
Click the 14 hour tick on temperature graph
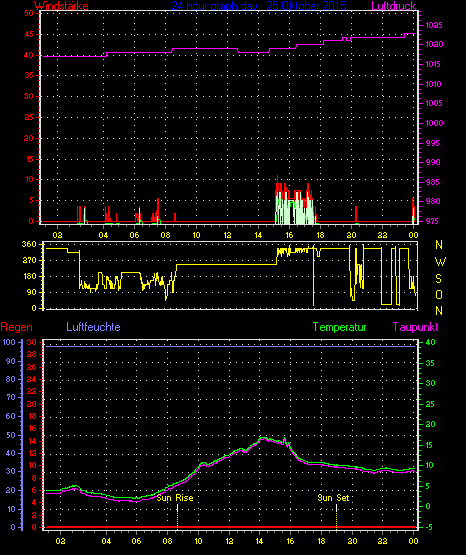259,541
